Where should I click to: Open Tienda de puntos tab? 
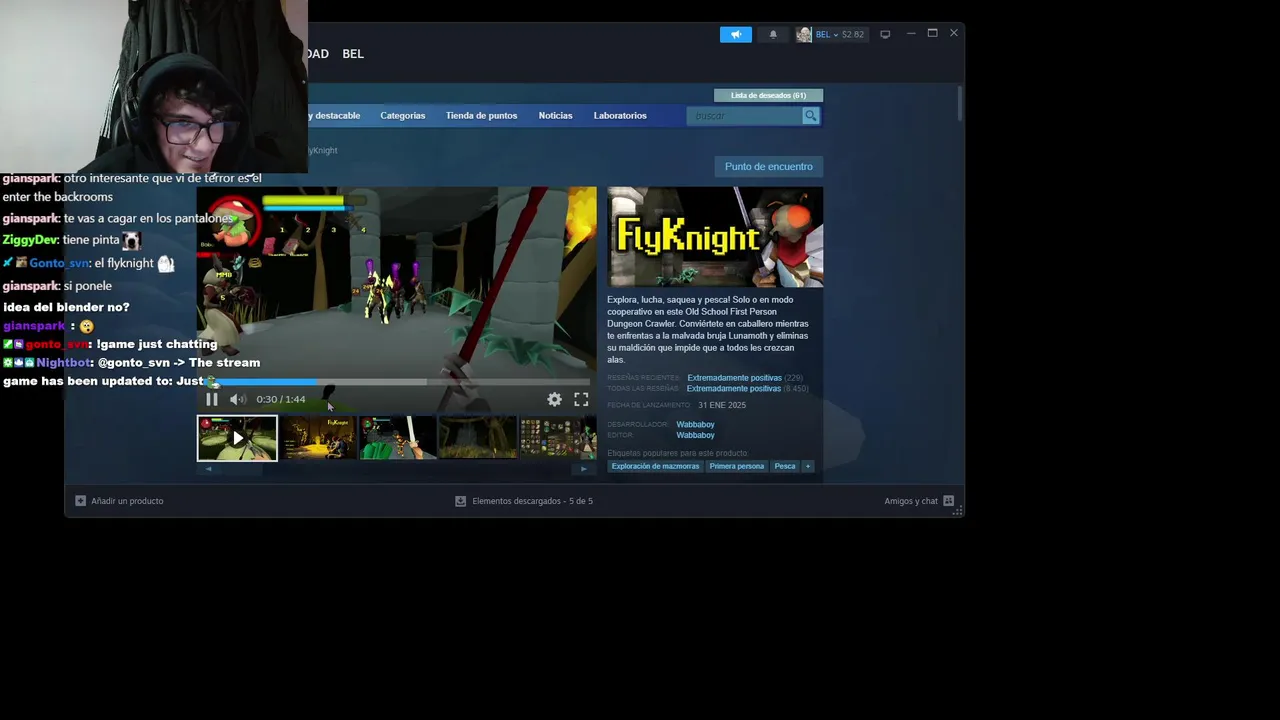481,116
